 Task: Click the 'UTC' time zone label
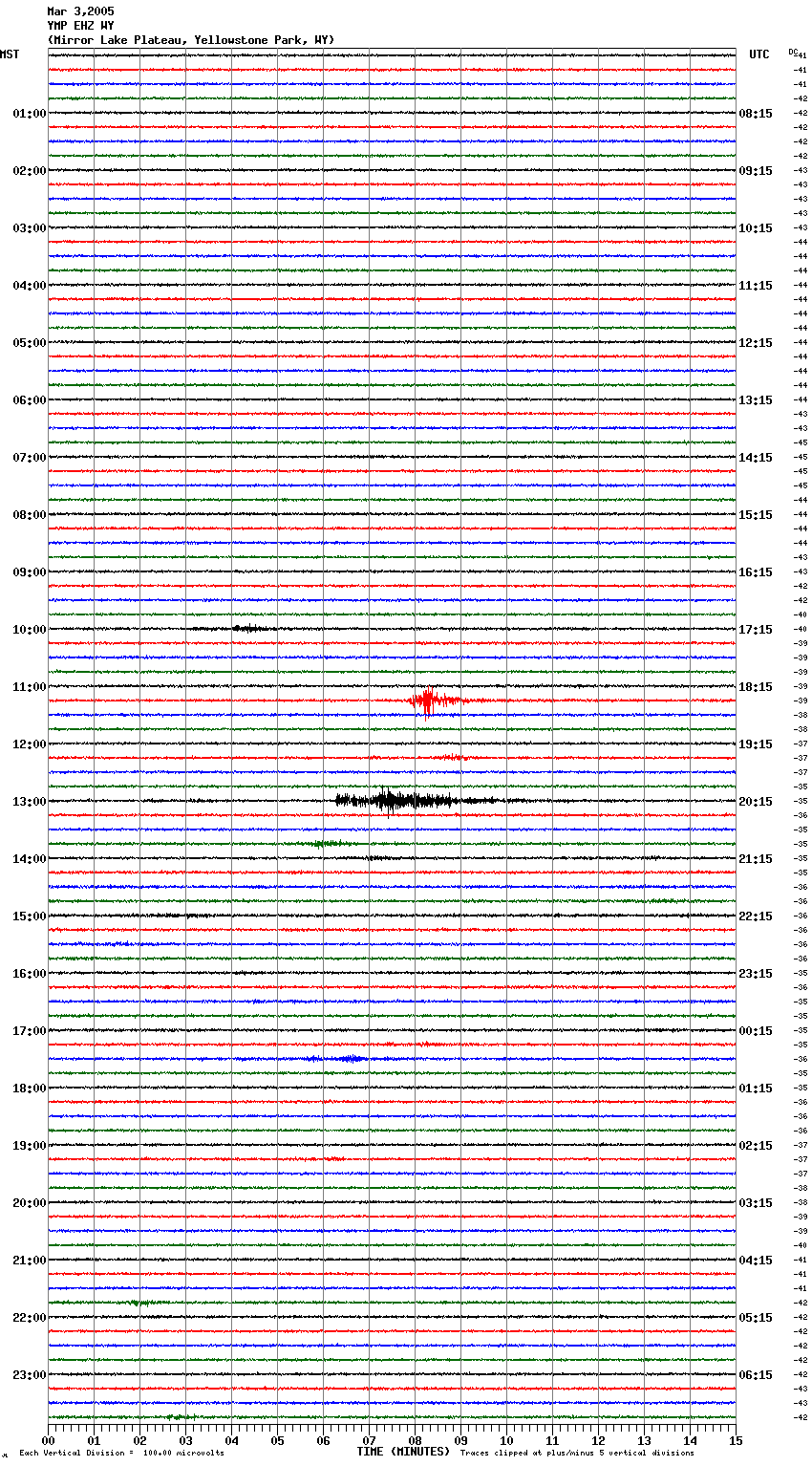click(x=759, y=54)
